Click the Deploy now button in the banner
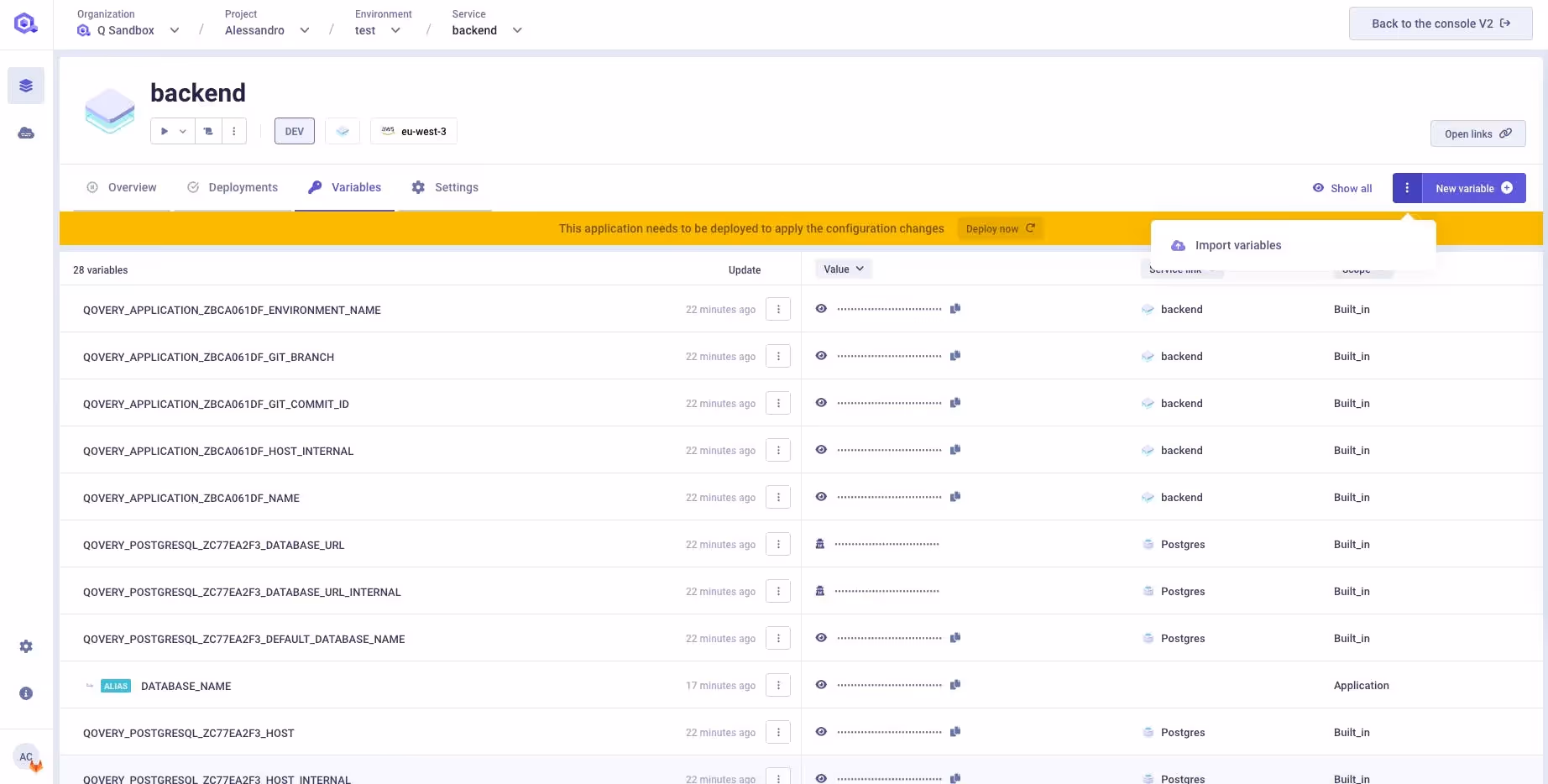1548x784 pixels. coord(999,228)
